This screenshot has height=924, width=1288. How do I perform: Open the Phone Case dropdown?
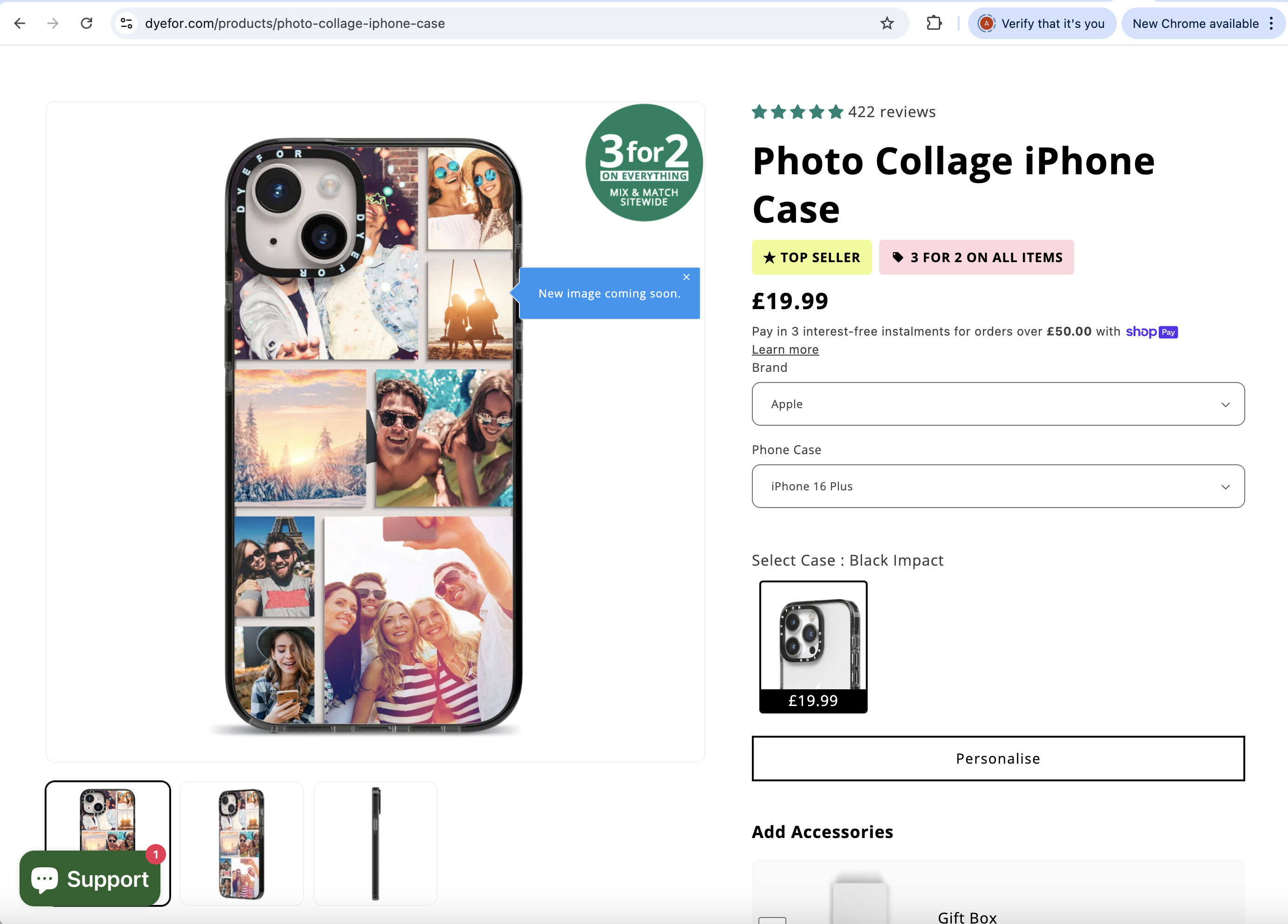[x=998, y=487]
